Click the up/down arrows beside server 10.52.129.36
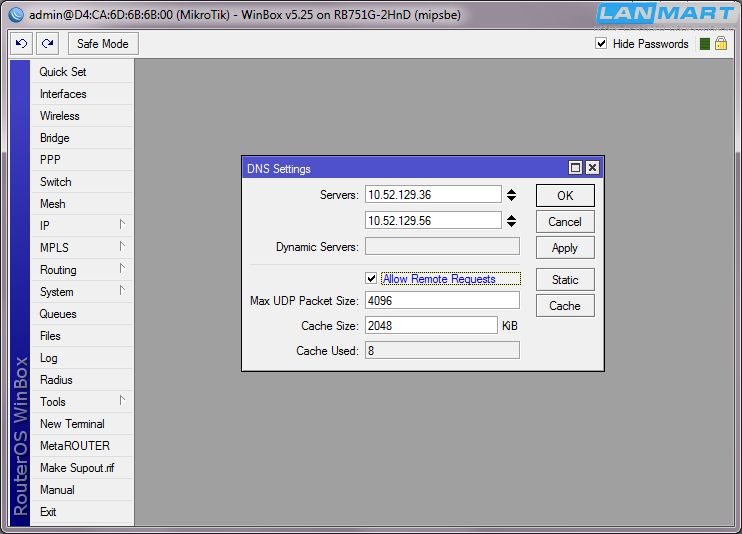 tap(511, 195)
